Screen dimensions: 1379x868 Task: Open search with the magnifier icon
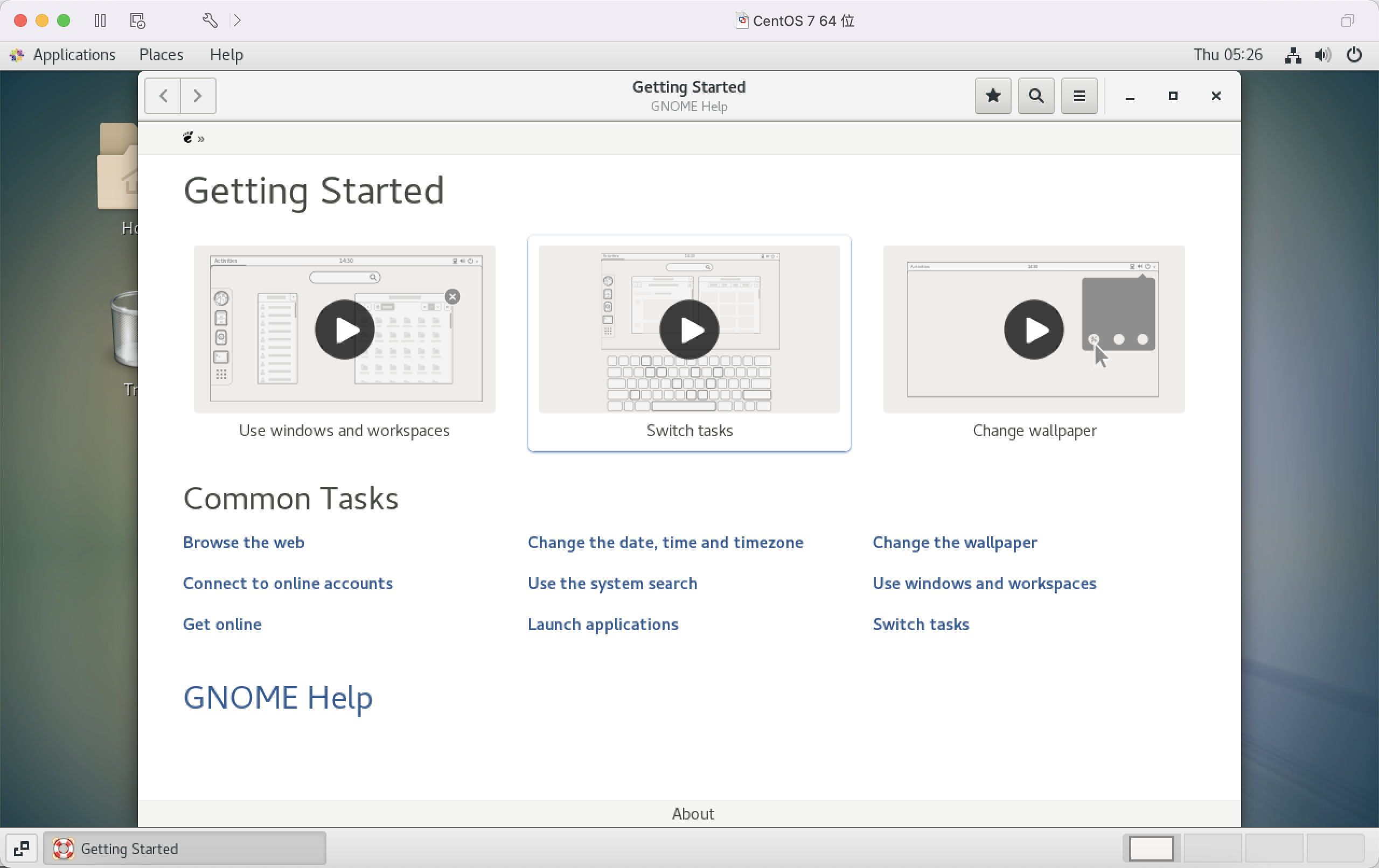click(1036, 96)
